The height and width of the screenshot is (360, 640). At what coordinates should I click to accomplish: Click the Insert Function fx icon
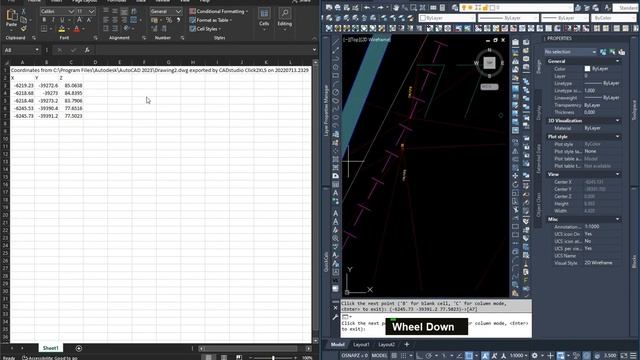(x=87, y=50)
